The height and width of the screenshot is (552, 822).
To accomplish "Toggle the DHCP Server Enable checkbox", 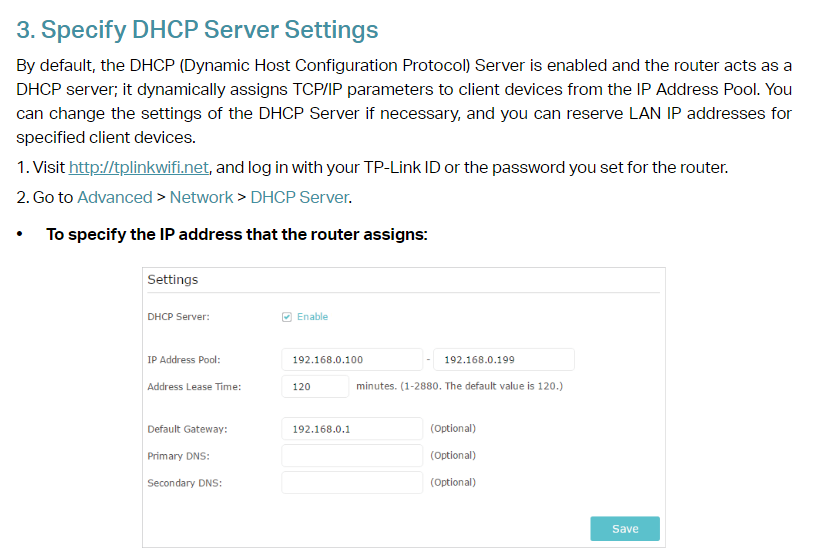I will 287,317.
